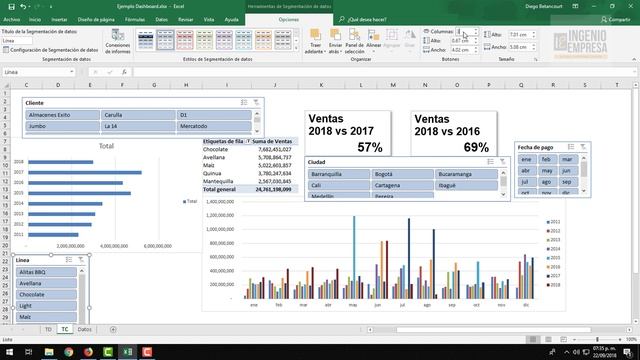Open ribbon display options icon
The width and height of the screenshot is (640, 360).
coord(575,7)
